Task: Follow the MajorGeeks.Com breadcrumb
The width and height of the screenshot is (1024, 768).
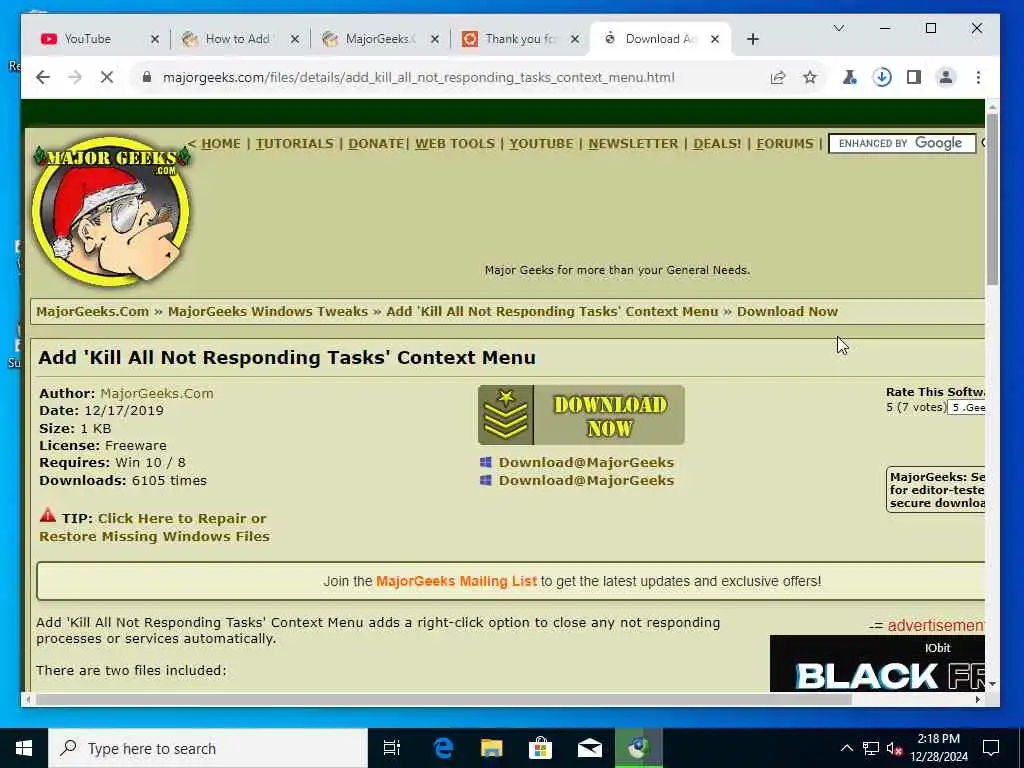Action: [x=93, y=312]
